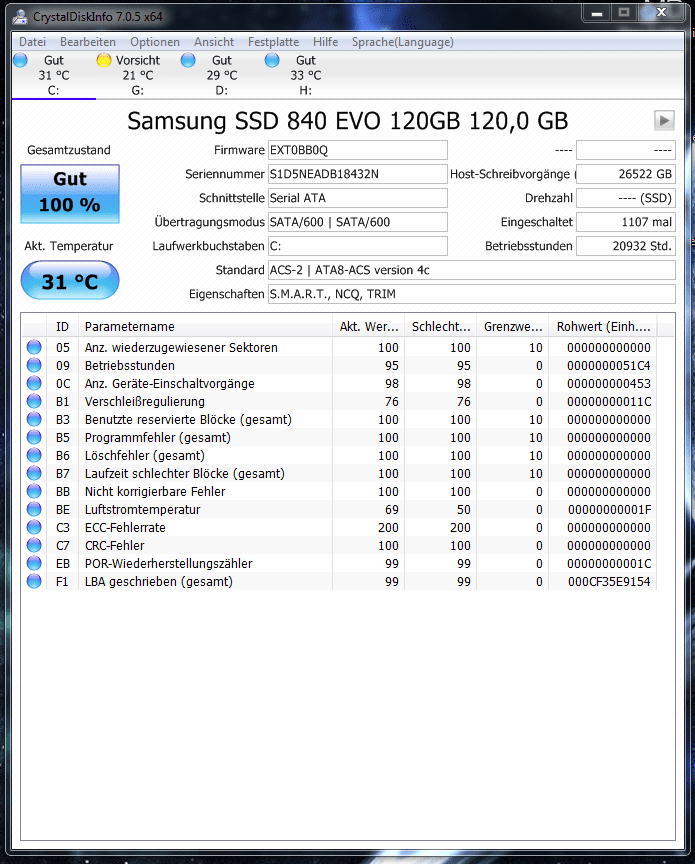Click the ID column header
The image size is (695, 864).
(x=63, y=326)
